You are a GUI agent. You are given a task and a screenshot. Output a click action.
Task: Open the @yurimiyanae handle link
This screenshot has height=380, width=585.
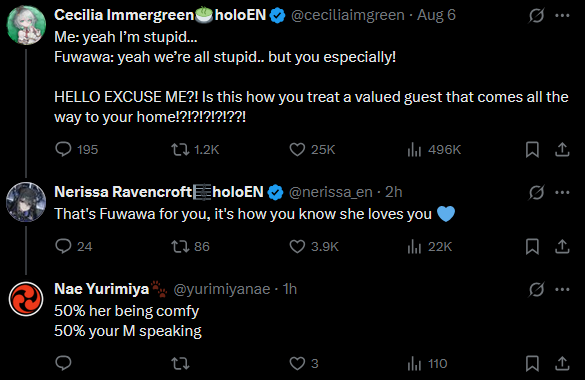coord(222,289)
